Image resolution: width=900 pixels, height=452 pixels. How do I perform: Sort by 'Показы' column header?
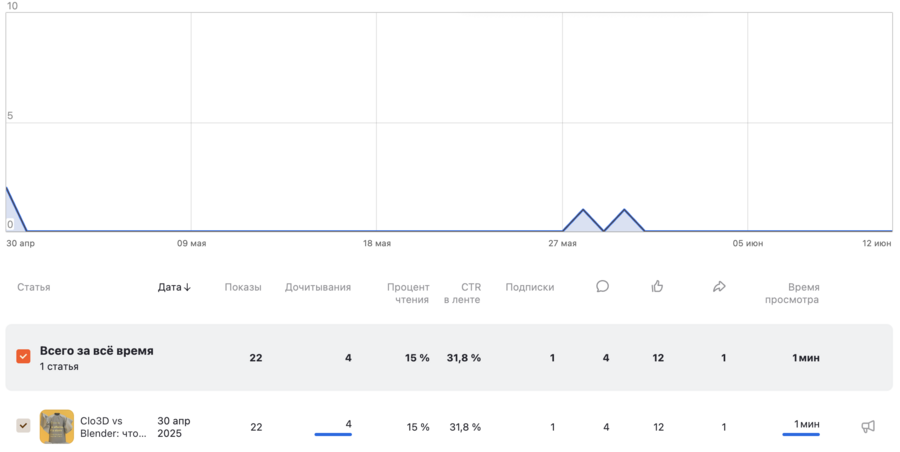click(x=243, y=288)
